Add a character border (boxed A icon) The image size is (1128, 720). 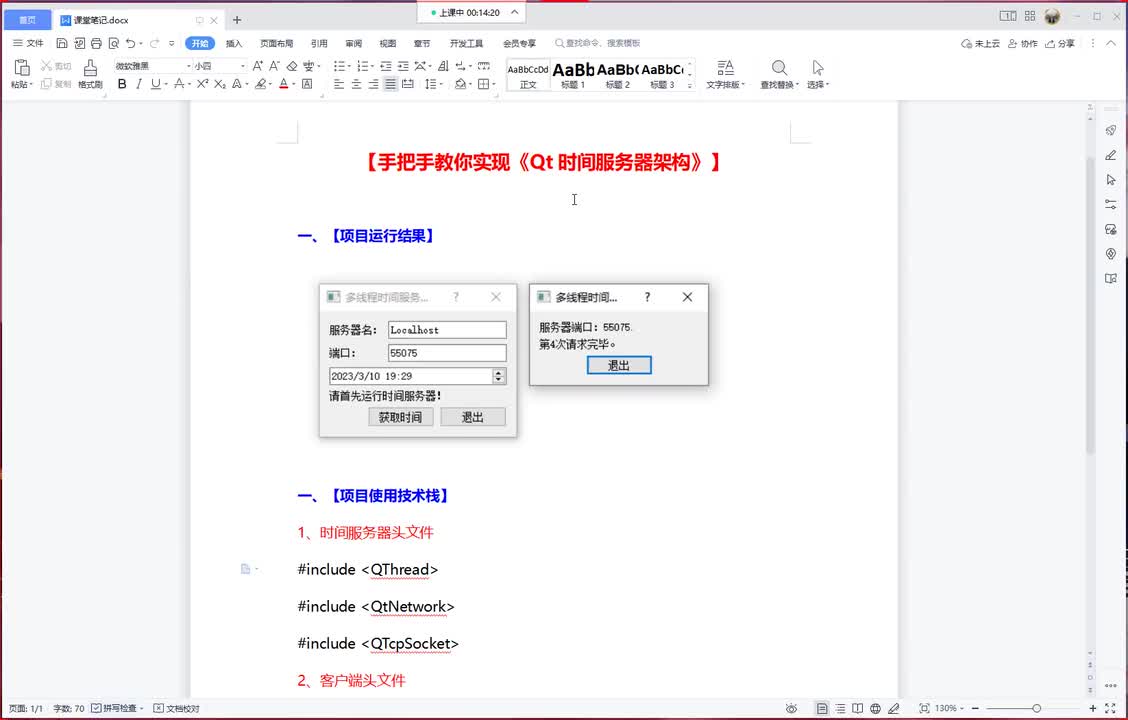click(x=307, y=84)
